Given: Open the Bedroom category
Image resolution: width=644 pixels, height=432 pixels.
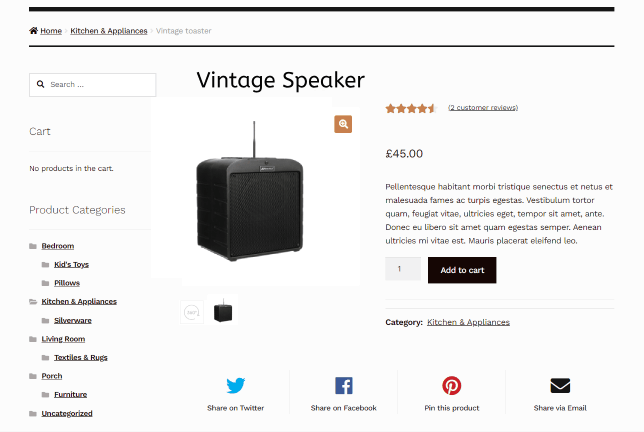Looking at the screenshot, I should pyautogui.click(x=57, y=246).
